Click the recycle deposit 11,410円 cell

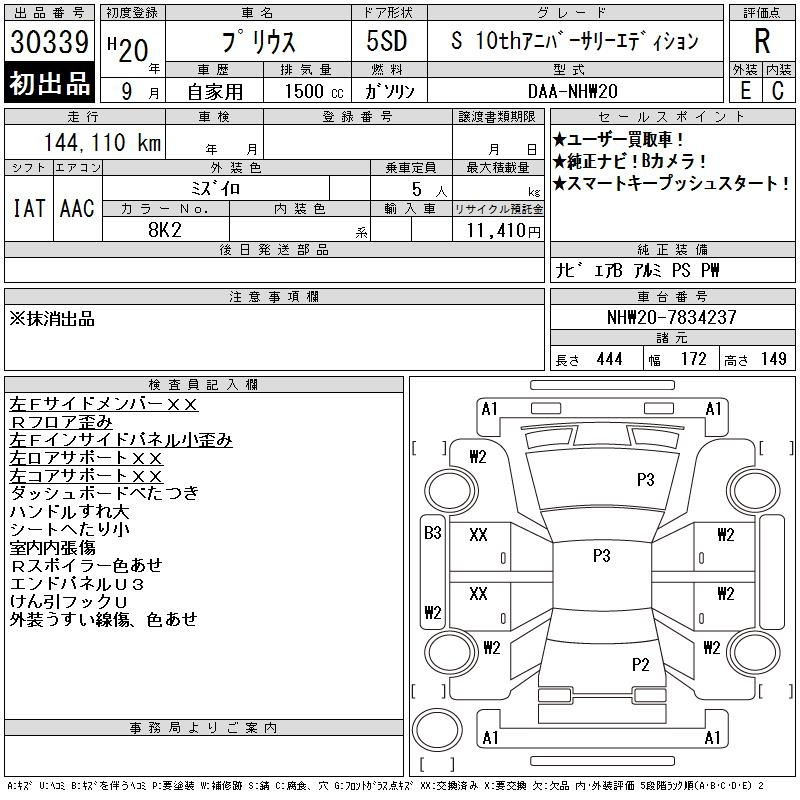498,230
